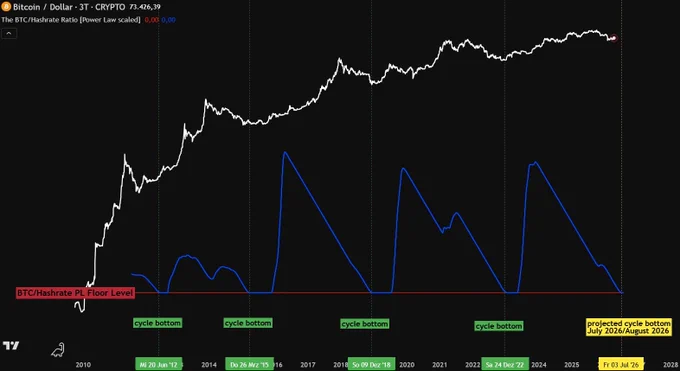Click the Bitcoin symbol icon in the header

6,7
